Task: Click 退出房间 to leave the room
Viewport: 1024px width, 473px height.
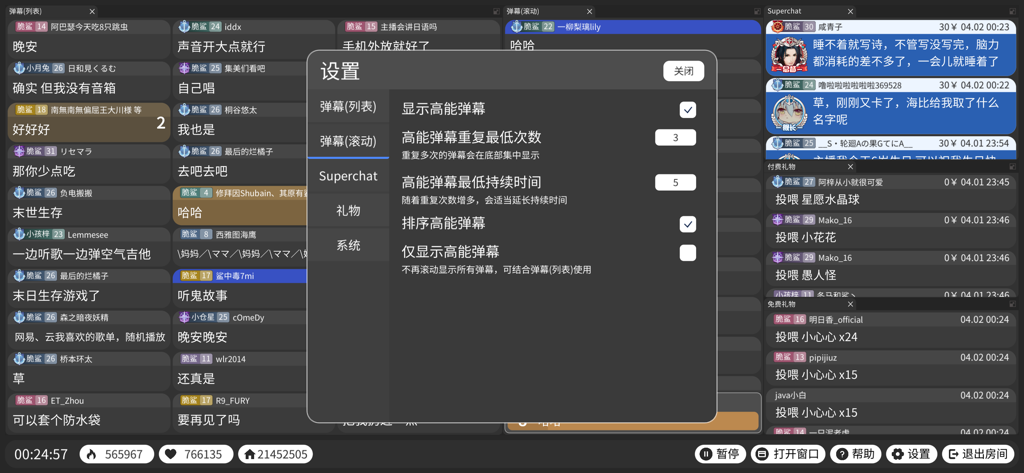Action: pyautogui.click(x=978, y=454)
